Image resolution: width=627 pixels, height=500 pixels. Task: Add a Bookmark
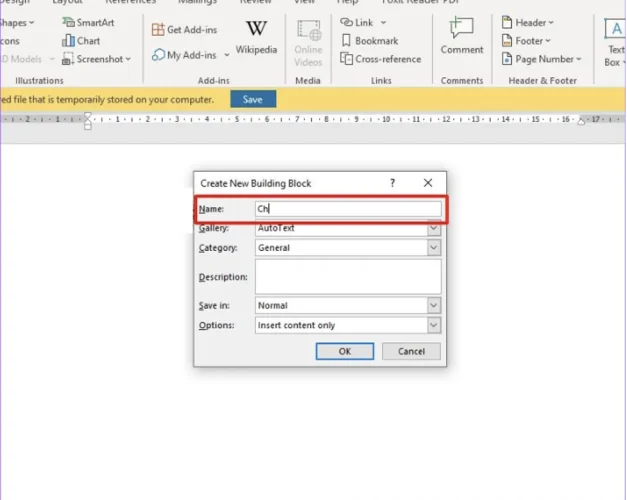click(x=369, y=41)
